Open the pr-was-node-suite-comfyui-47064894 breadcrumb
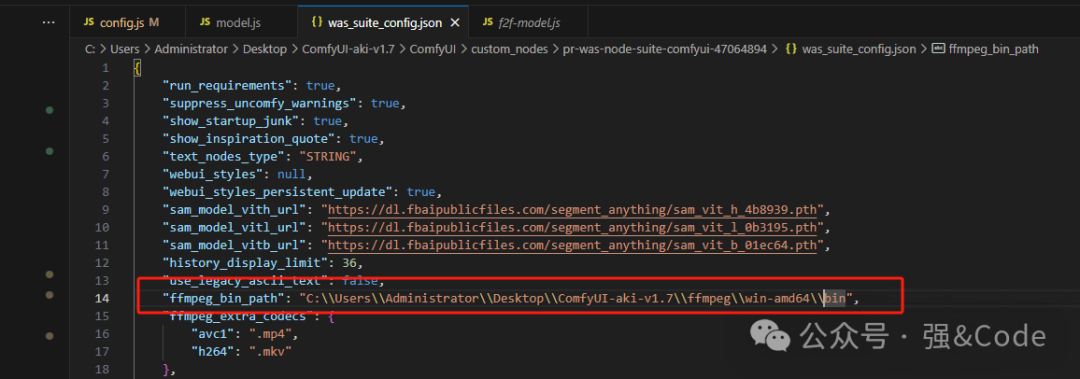 [x=665, y=49]
